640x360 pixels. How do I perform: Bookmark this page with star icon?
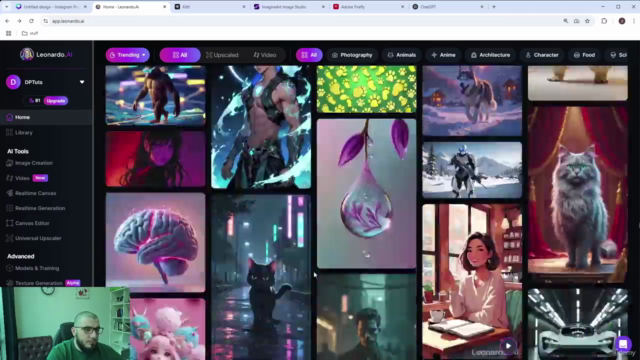pyautogui.click(x=587, y=21)
